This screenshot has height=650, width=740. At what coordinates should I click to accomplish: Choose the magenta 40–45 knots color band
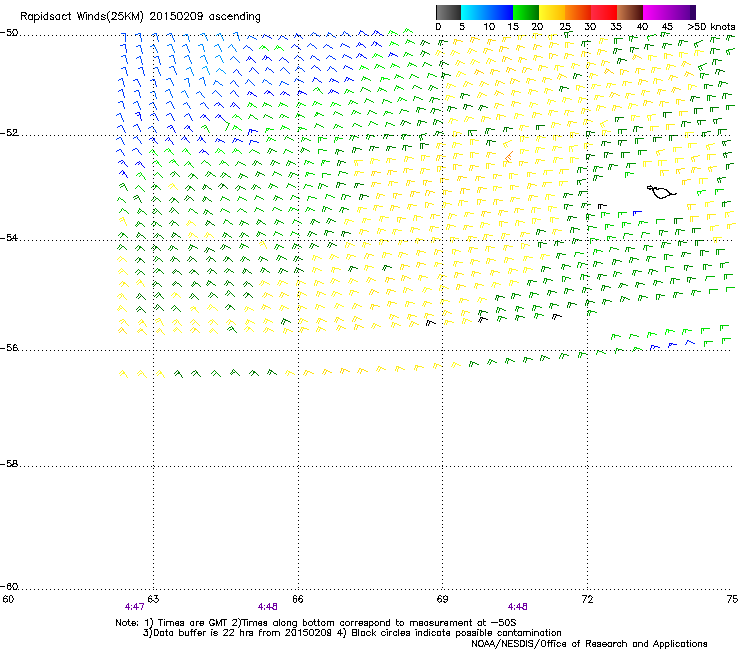pos(656,12)
